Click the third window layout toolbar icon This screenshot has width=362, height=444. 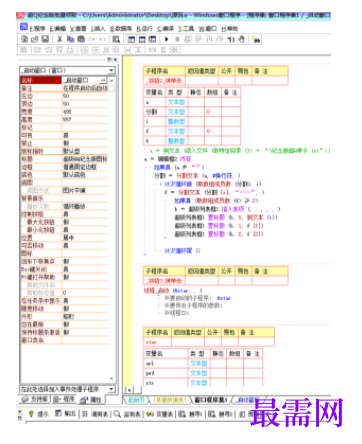152,39
